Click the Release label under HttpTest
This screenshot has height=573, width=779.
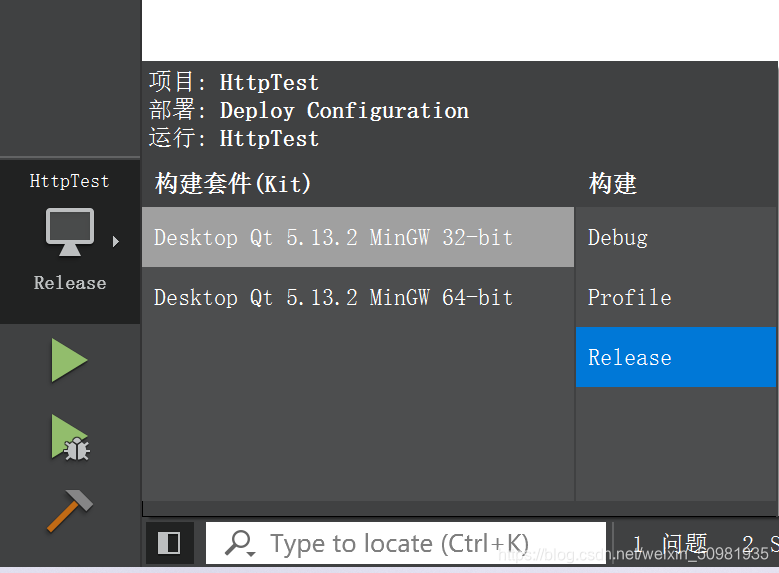70,283
